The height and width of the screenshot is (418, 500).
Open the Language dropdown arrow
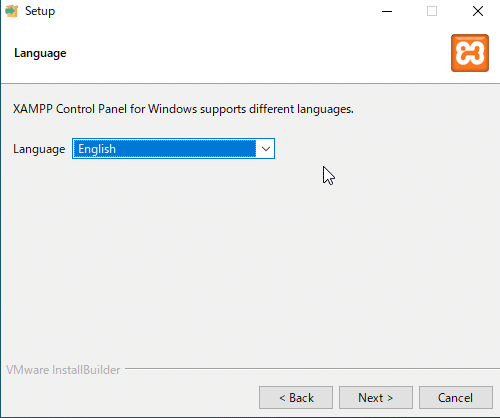[266, 149]
